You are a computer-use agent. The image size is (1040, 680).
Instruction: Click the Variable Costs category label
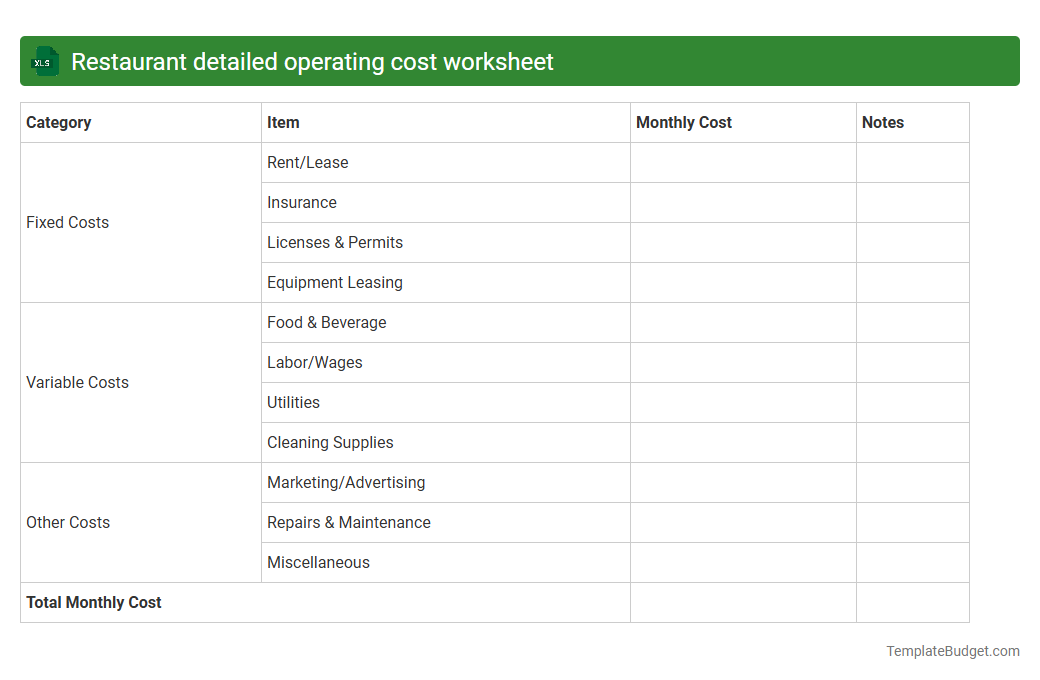[78, 382]
